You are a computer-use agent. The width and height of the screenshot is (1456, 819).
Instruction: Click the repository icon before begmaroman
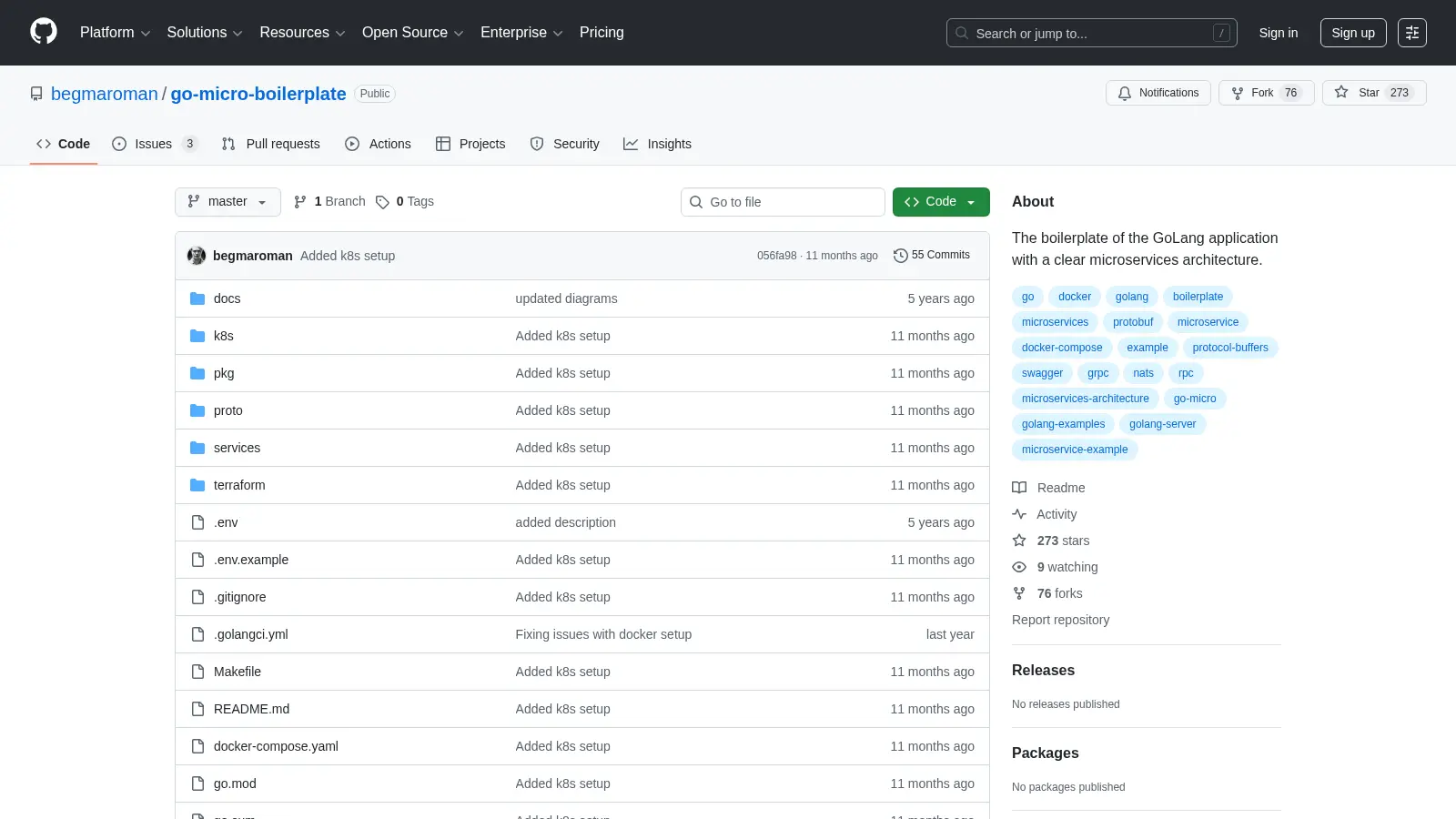point(36,94)
